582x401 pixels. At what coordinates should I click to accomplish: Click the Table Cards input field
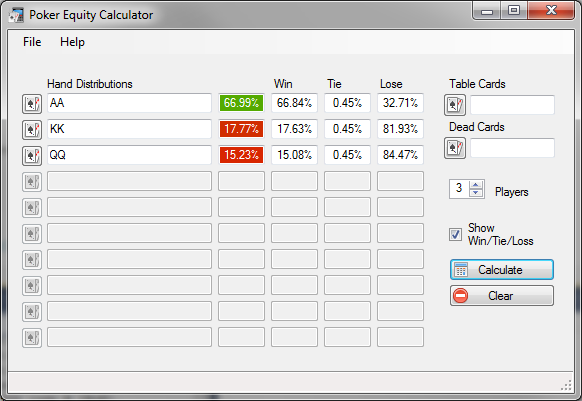coord(513,105)
